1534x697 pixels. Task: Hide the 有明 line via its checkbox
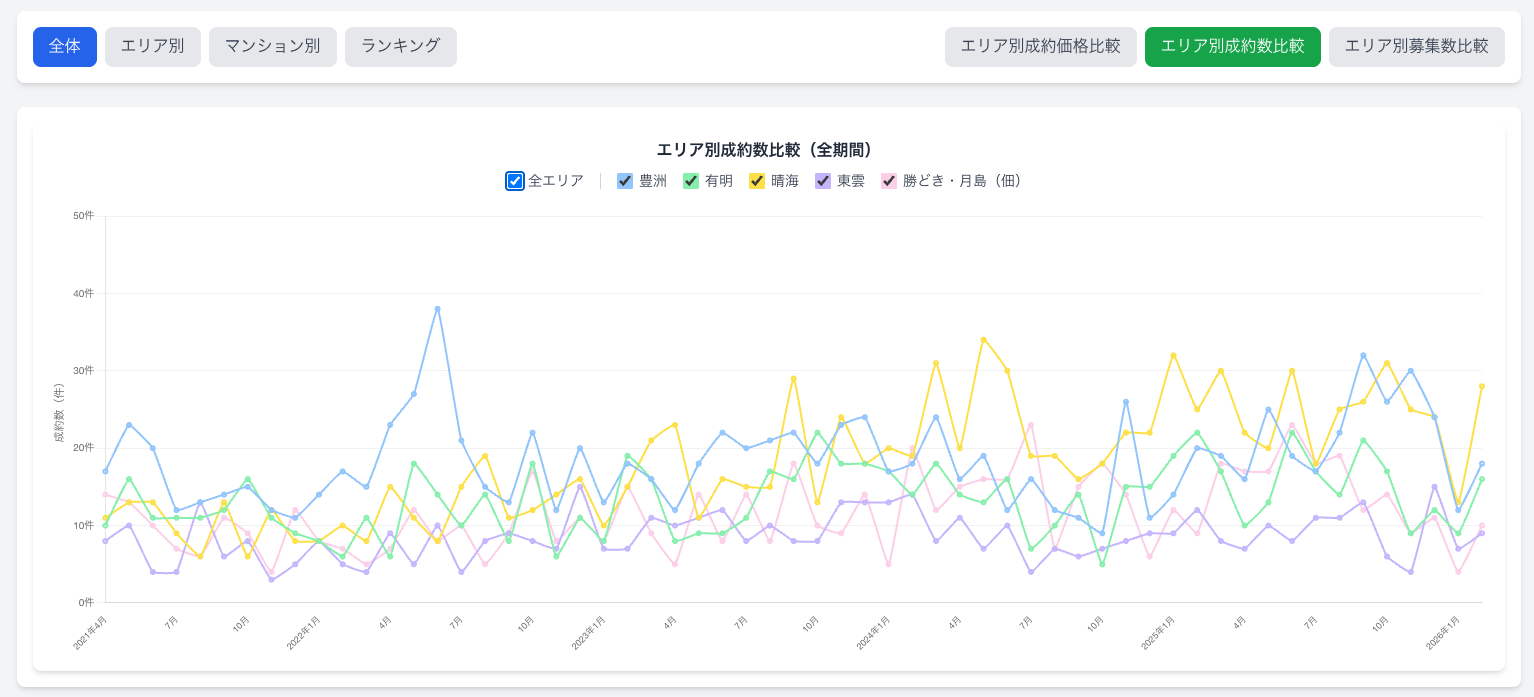click(691, 181)
